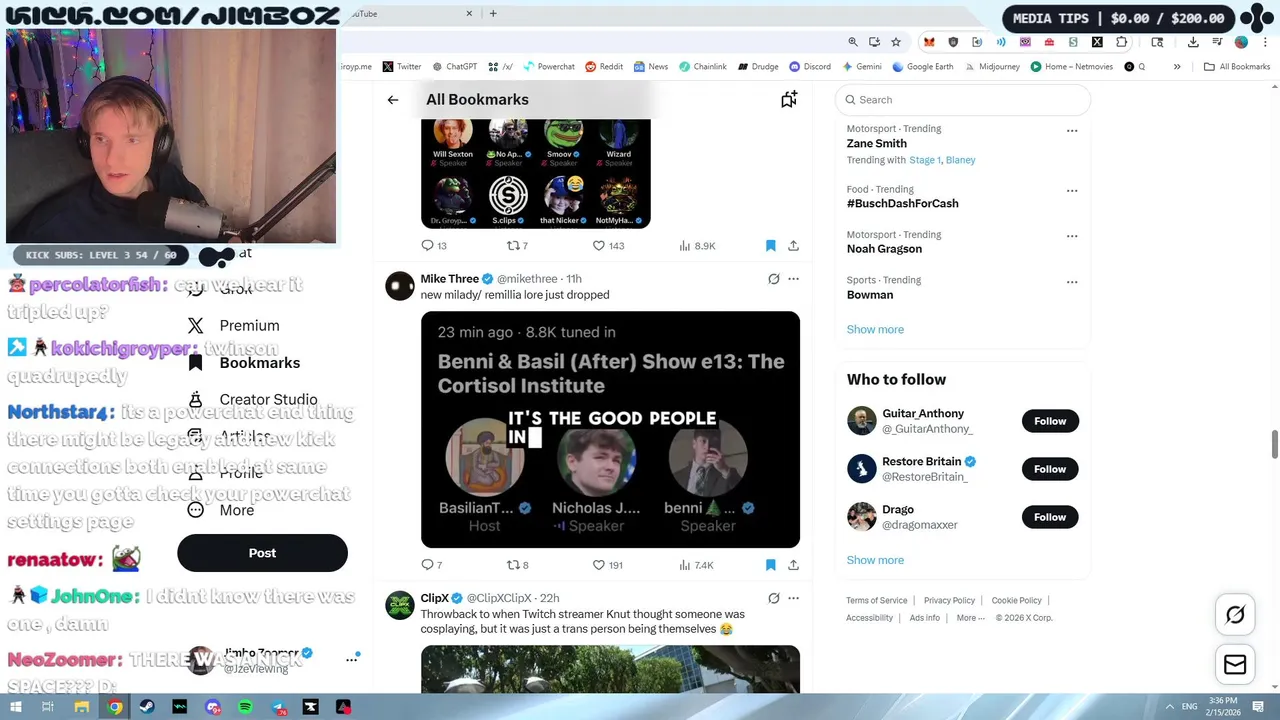Play Benni & Basil After Show space card
Viewport: 1280px width, 720px height.
610,430
